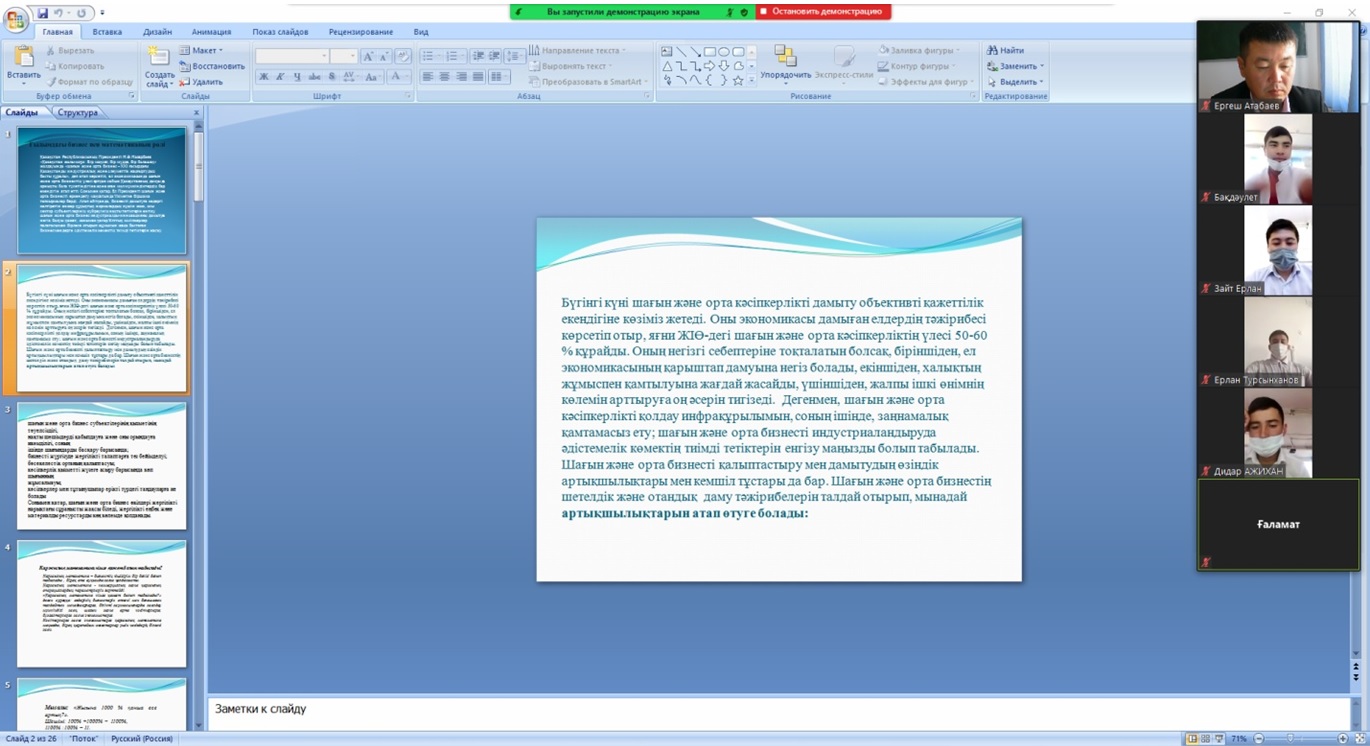The width and height of the screenshot is (1370, 746).
Task: Toggle underline Ч formatting
Action: [297, 77]
